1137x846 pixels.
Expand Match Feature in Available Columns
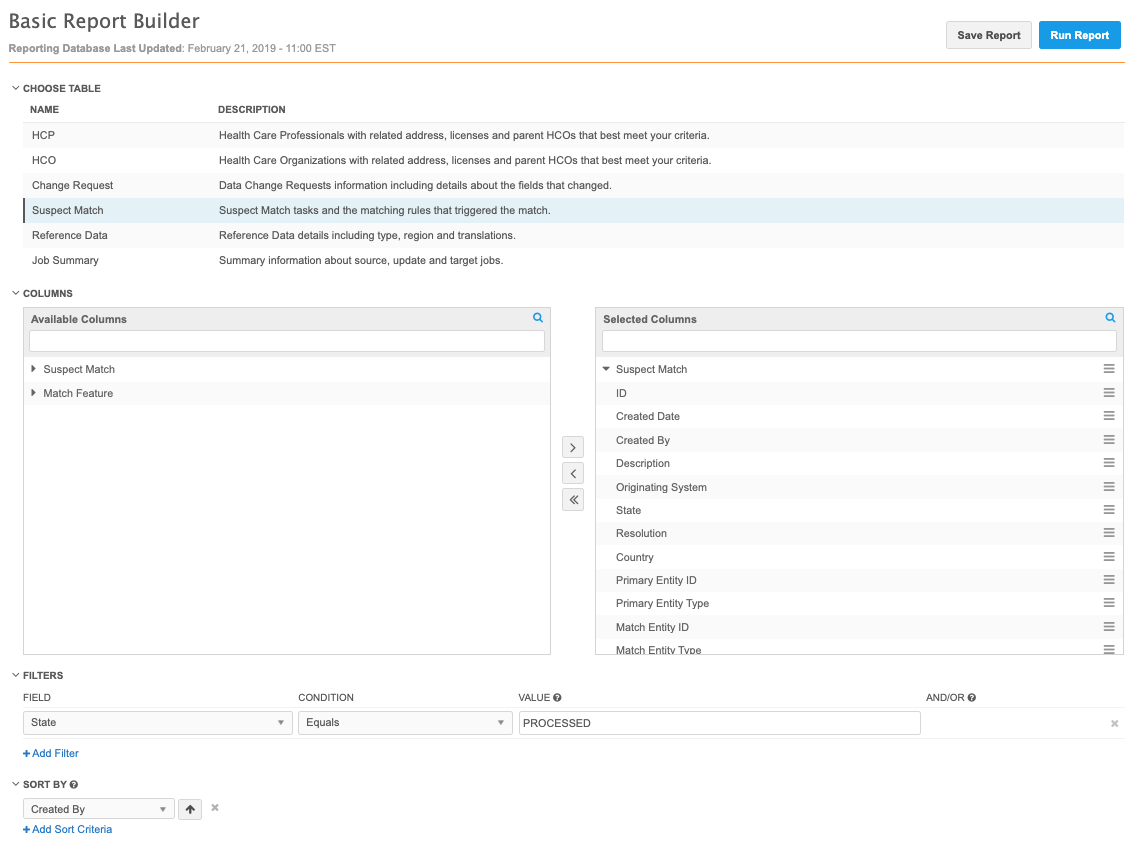click(x=35, y=393)
